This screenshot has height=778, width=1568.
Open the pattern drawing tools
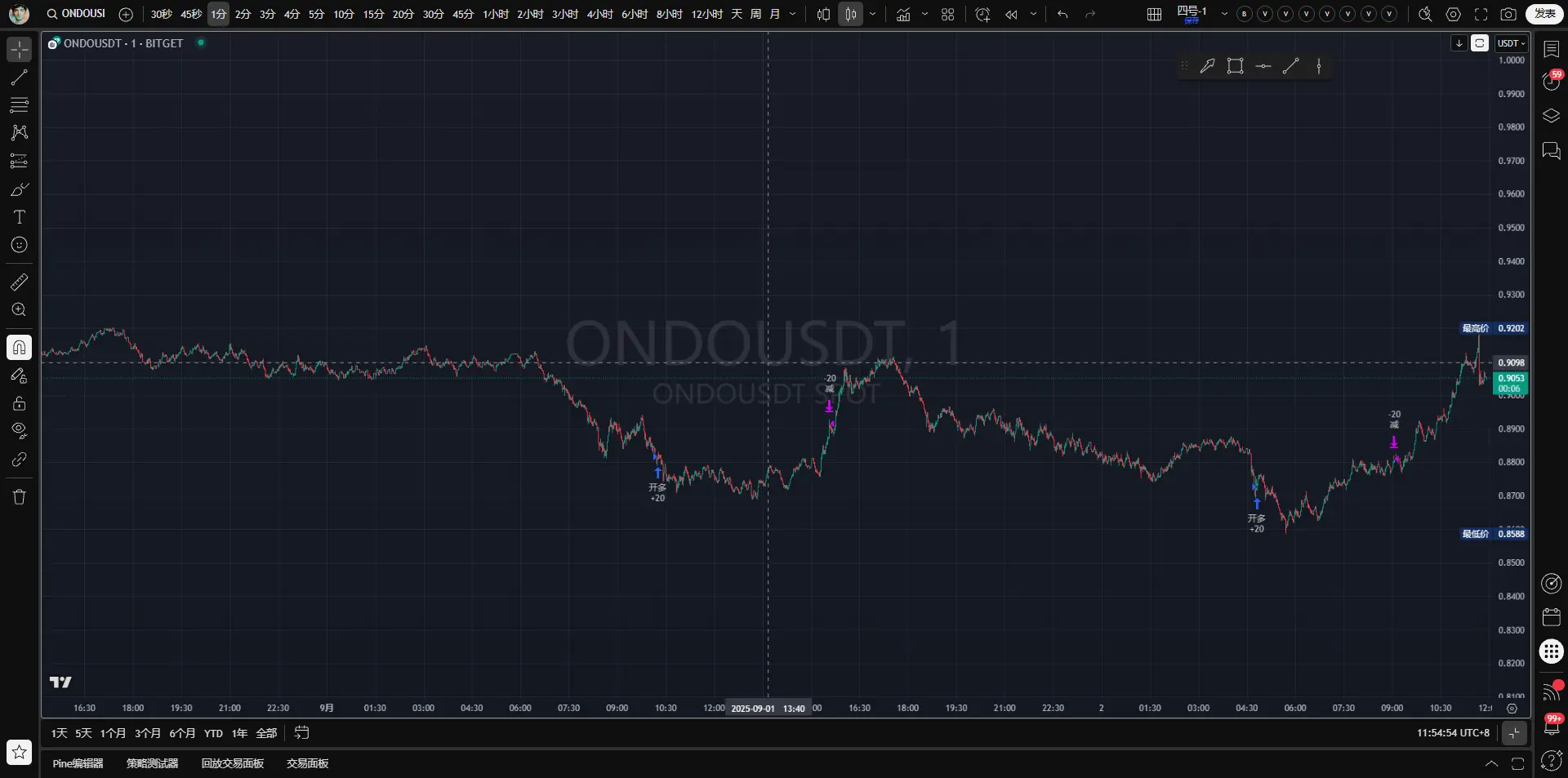[20, 133]
